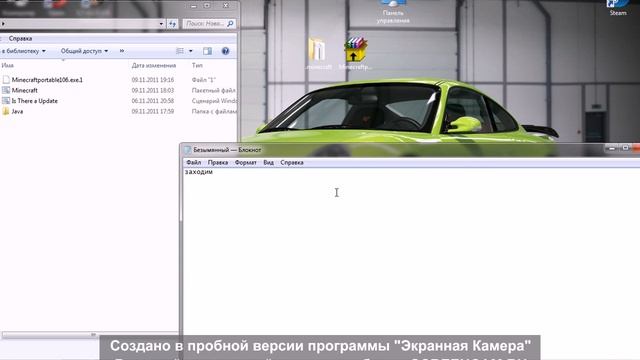Maximize the Explorer window
This screenshot has width=640, height=360.
pos(207,6)
